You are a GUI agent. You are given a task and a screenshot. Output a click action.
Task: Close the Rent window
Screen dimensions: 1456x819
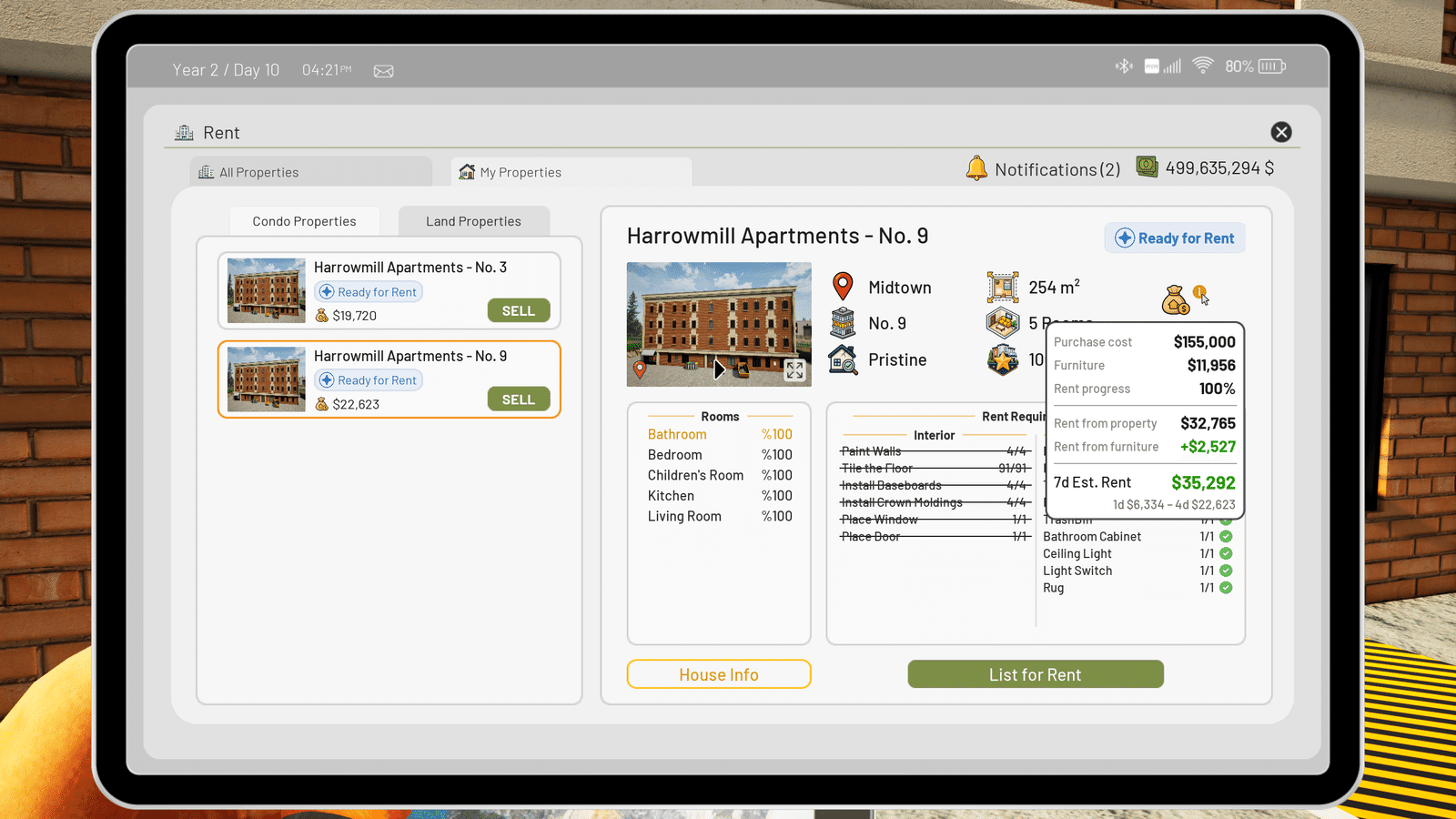coord(1281,132)
